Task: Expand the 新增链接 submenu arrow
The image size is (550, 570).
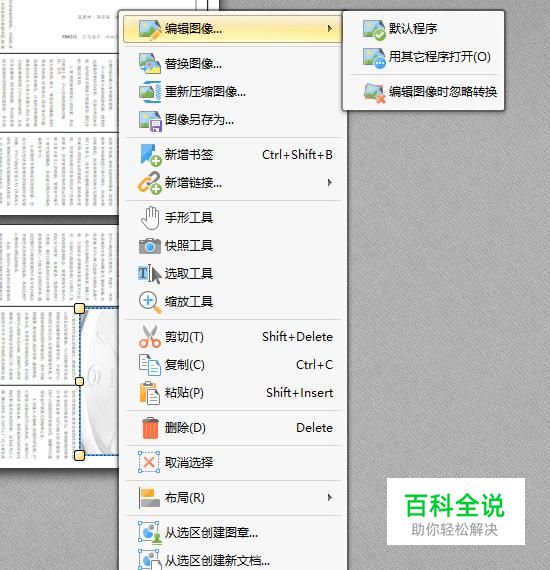Action: 329,182
